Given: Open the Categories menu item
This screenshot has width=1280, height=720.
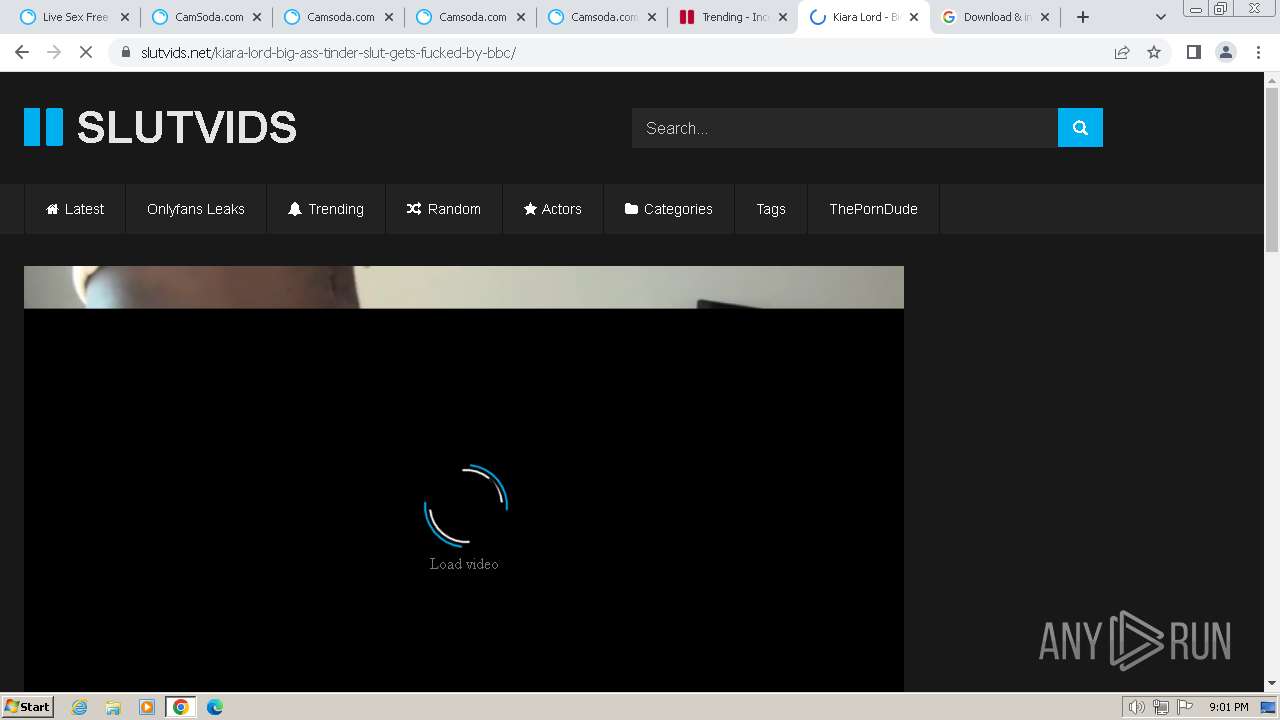Looking at the screenshot, I should pyautogui.click(x=669, y=209).
